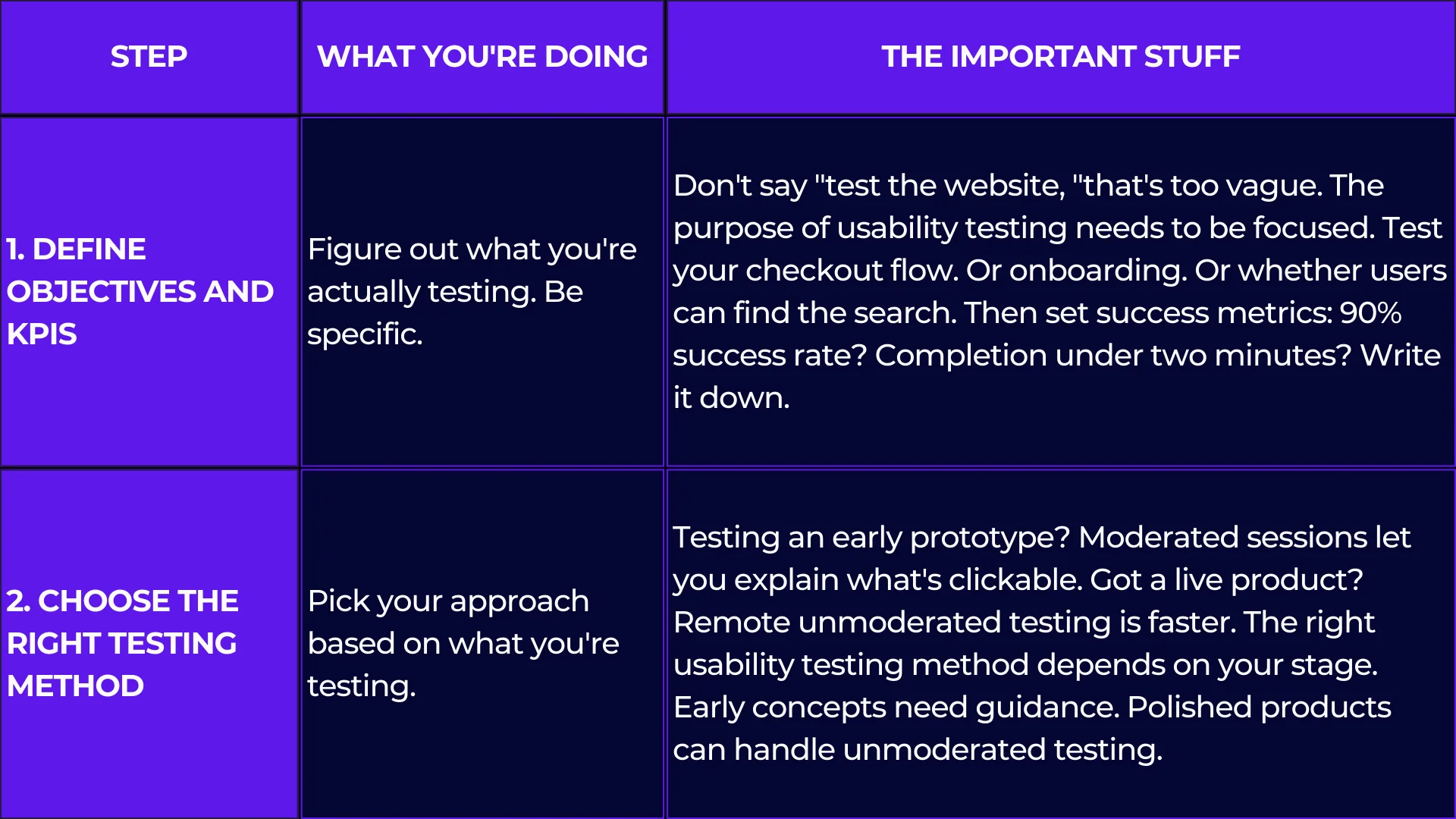Click the 'Don't say' opening text
Image resolution: width=1456 pixels, height=819 pixels.
[x=739, y=186]
